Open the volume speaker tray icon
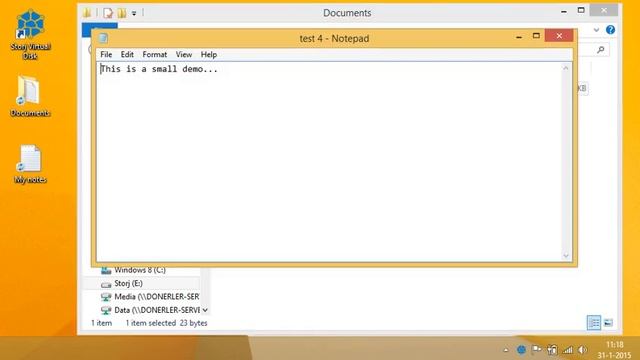 [x=582, y=350]
